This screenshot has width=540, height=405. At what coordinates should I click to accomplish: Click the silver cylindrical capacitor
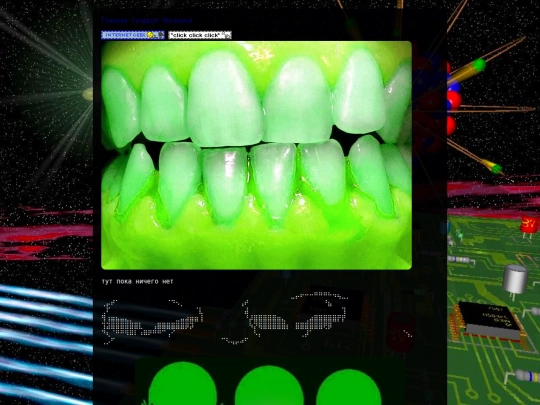tap(515, 279)
